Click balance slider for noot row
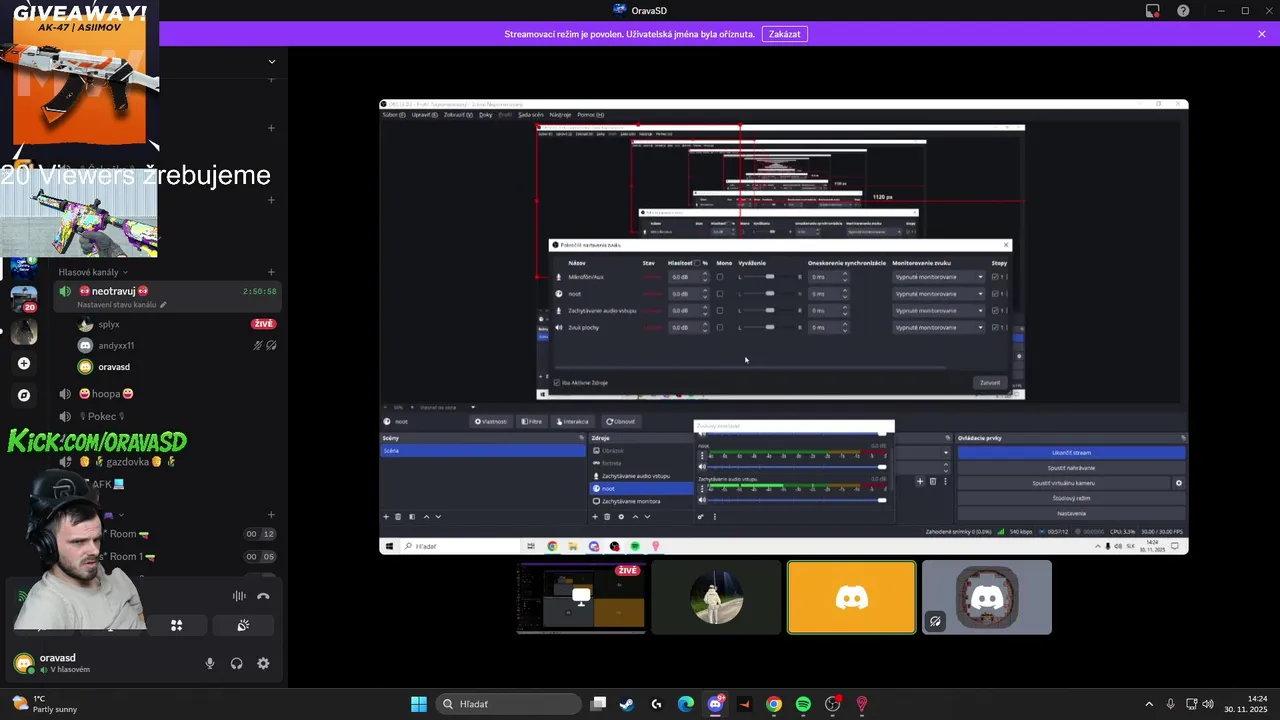Screen dimensions: 1280x720 769,294
